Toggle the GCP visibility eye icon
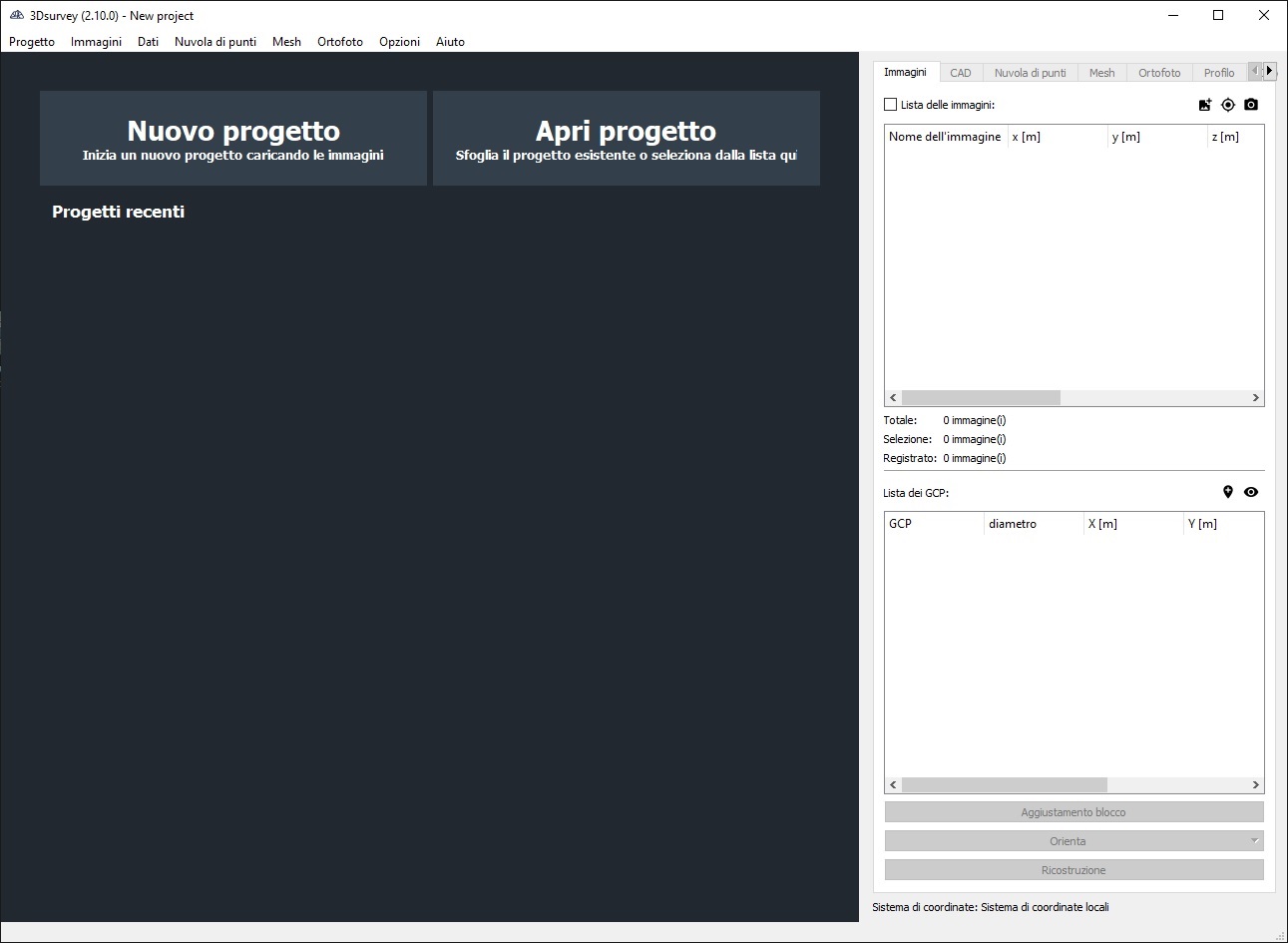 (x=1251, y=492)
